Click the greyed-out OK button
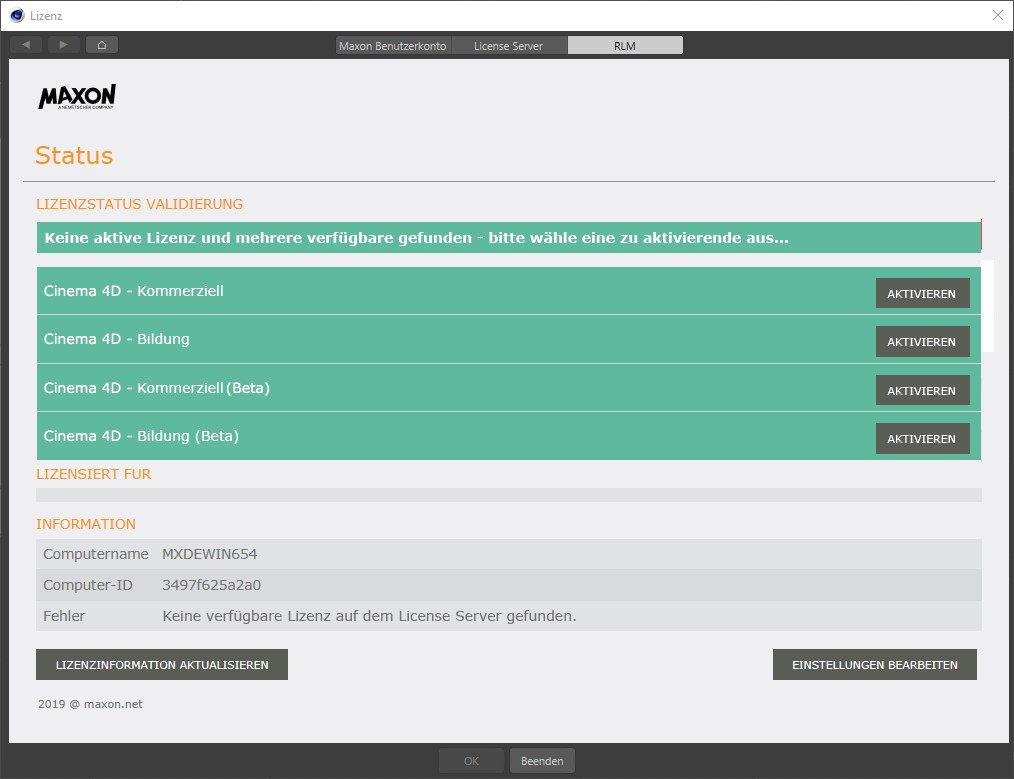Screen dimensions: 1014x779 coord(471,761)
